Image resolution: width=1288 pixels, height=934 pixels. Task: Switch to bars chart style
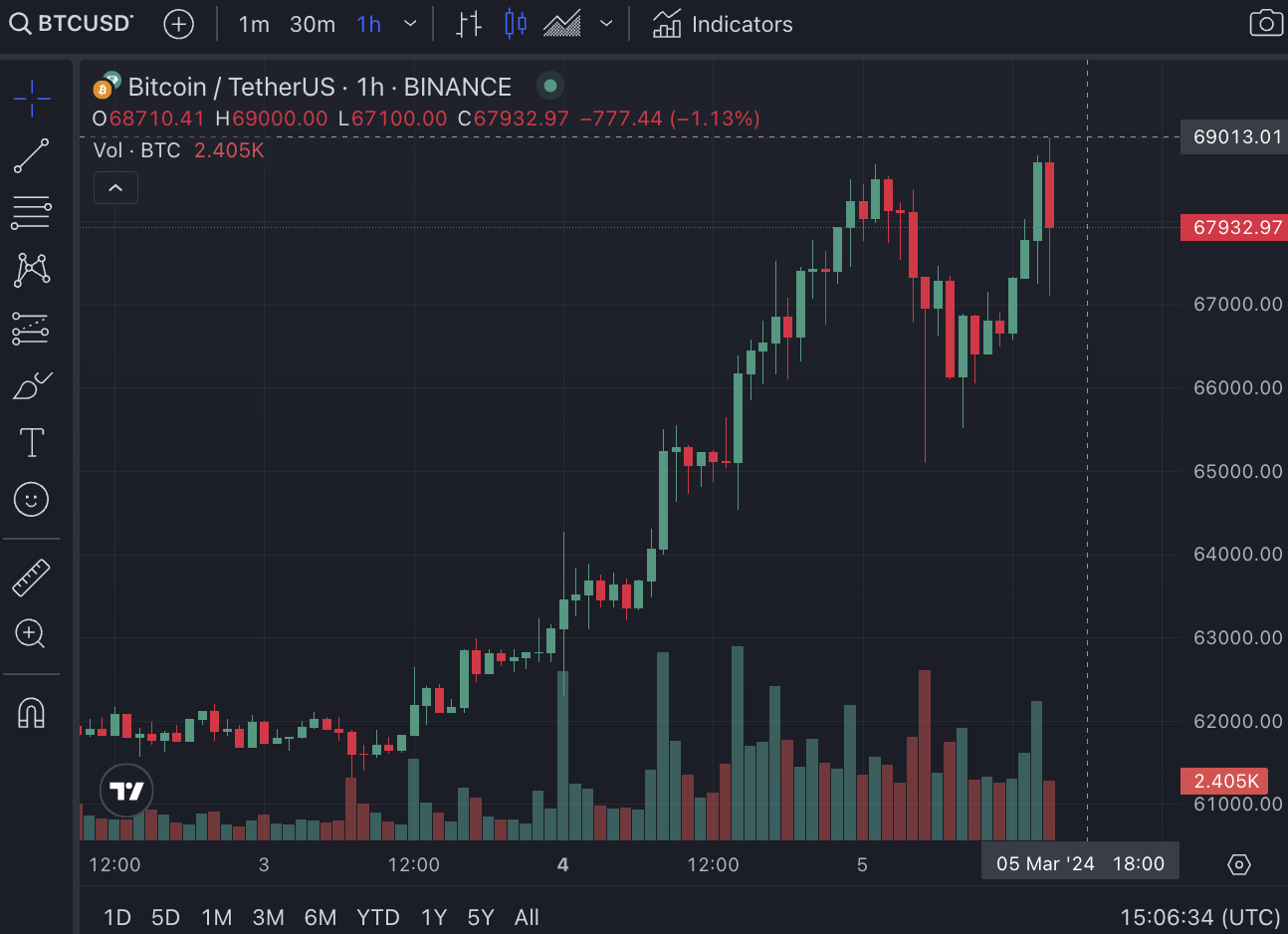468,24
